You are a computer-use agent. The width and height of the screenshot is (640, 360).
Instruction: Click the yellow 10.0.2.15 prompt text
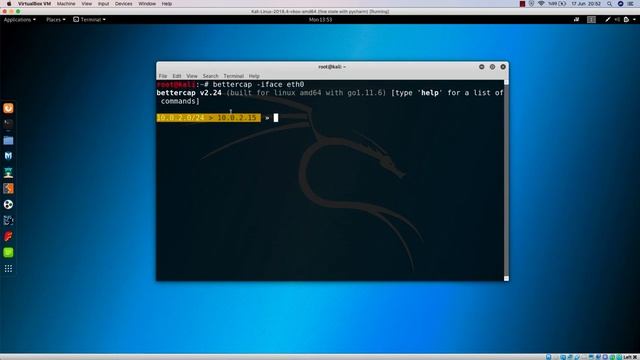[x=237, y=118]
